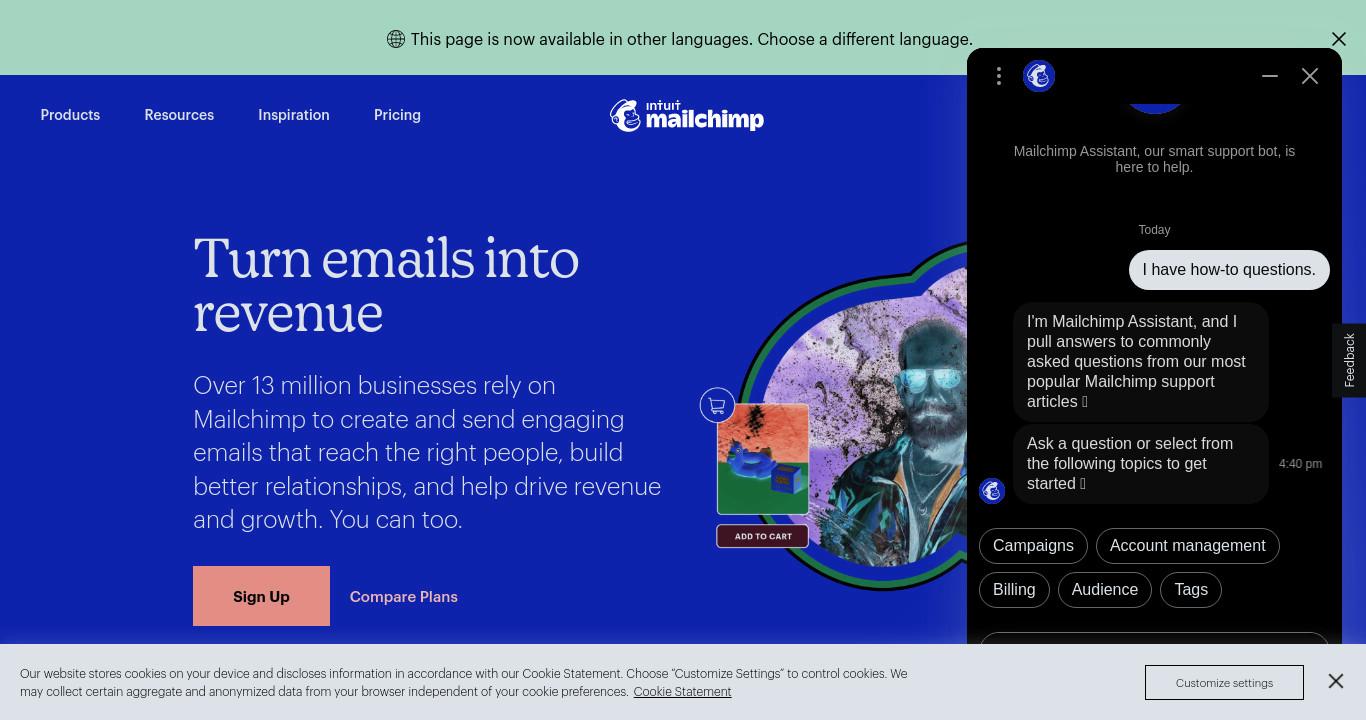
Task: Click the shopping cart icon on hero image
Action: [x=717, y=405]
